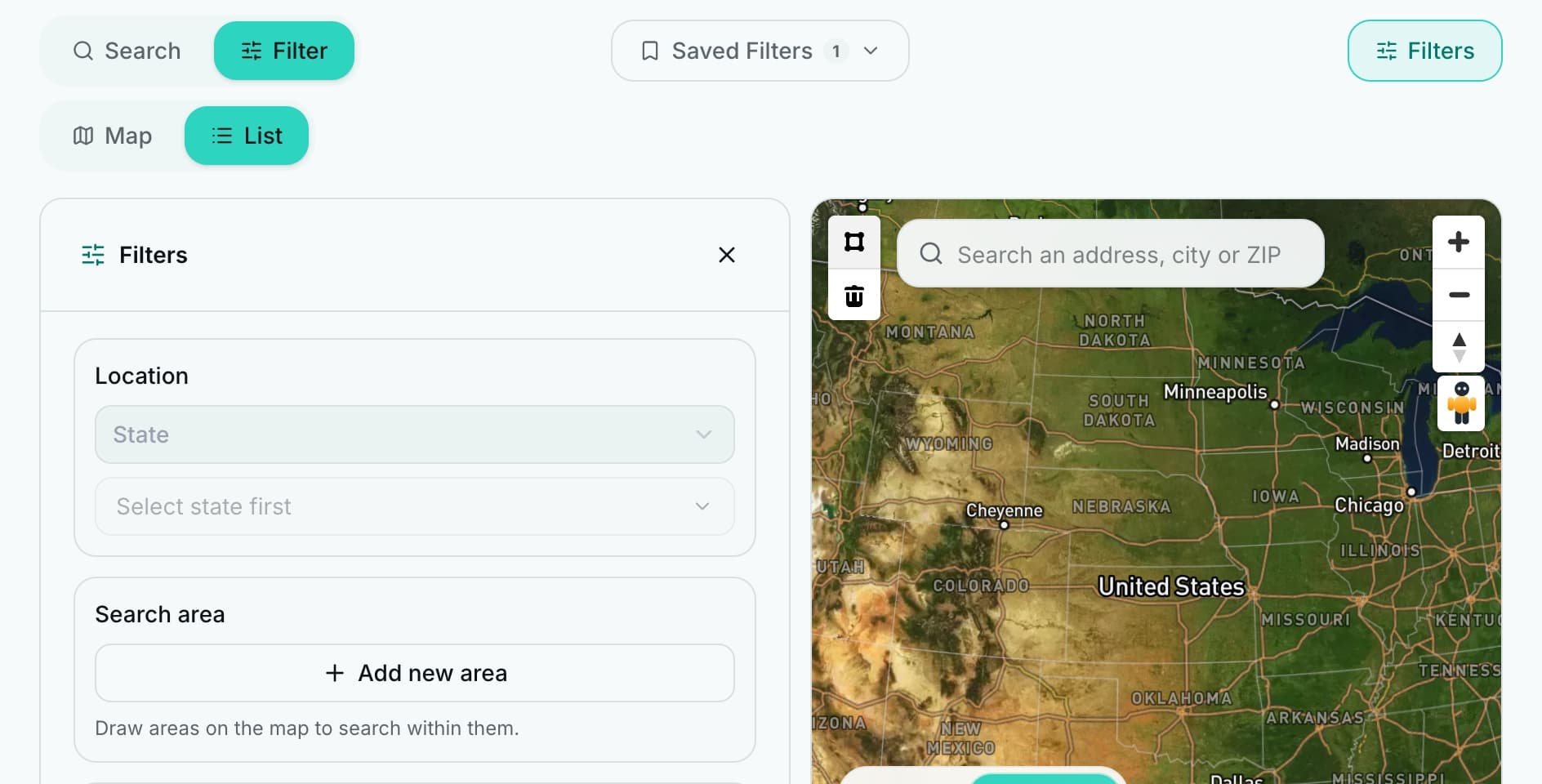The height and width of the screenshot is (784, 1542).
Task: Click the IOWA label on map
Action: (1275, 496)
